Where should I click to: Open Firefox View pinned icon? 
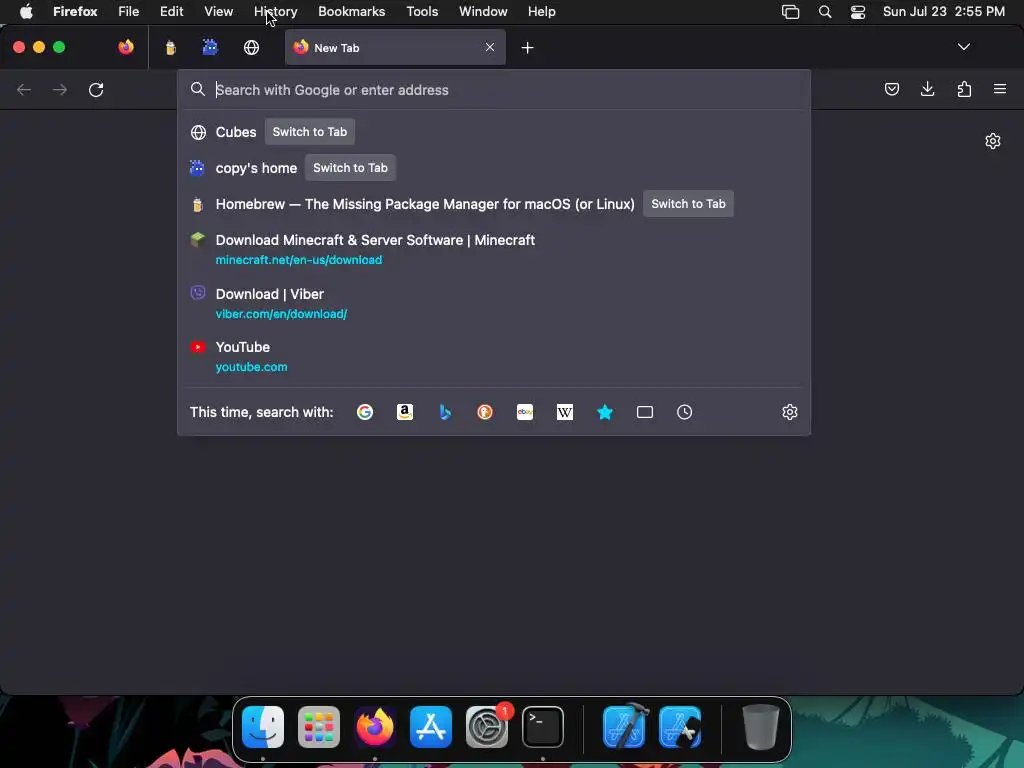(126, 47)
